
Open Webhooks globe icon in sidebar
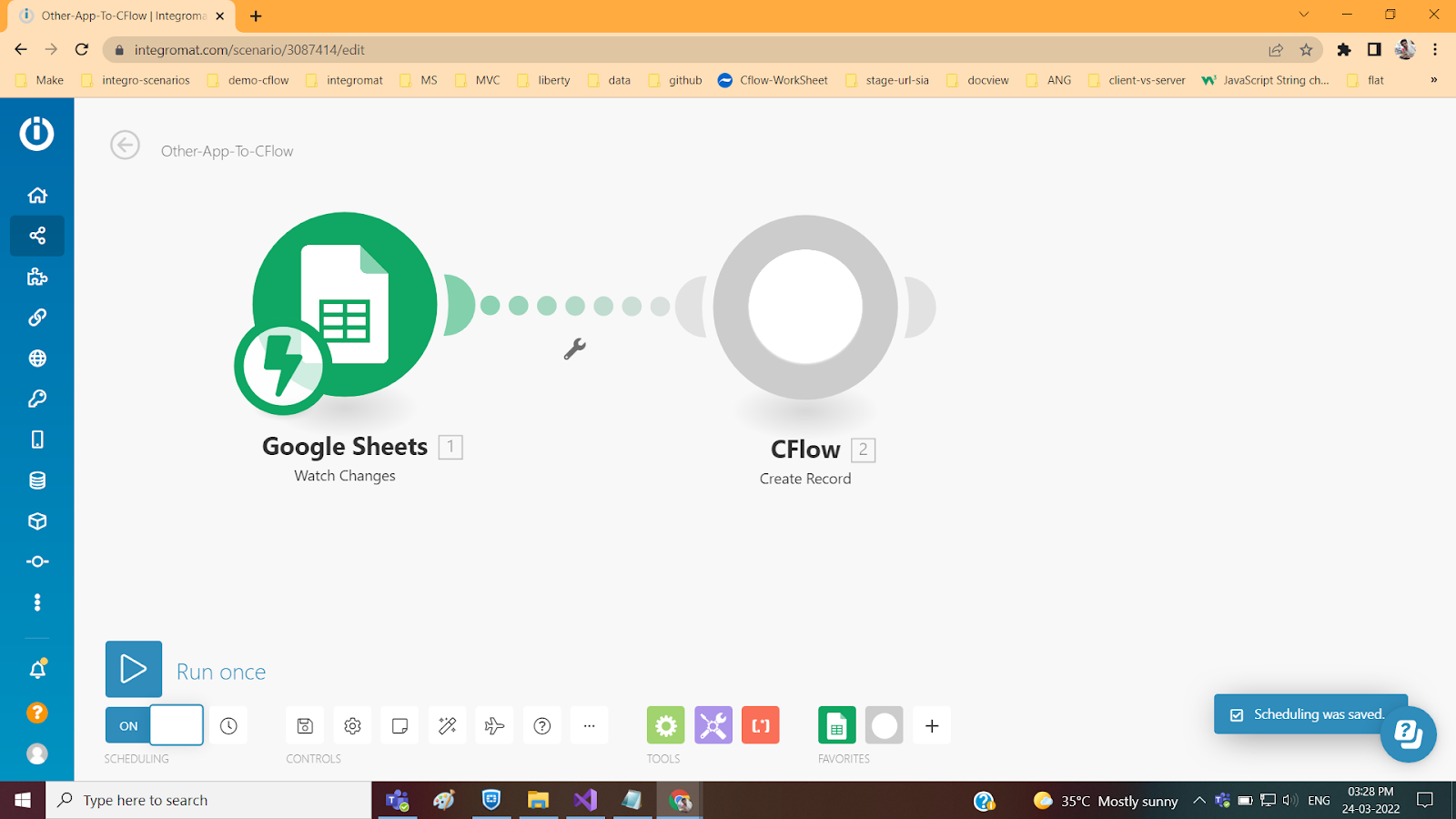(37, 359)
